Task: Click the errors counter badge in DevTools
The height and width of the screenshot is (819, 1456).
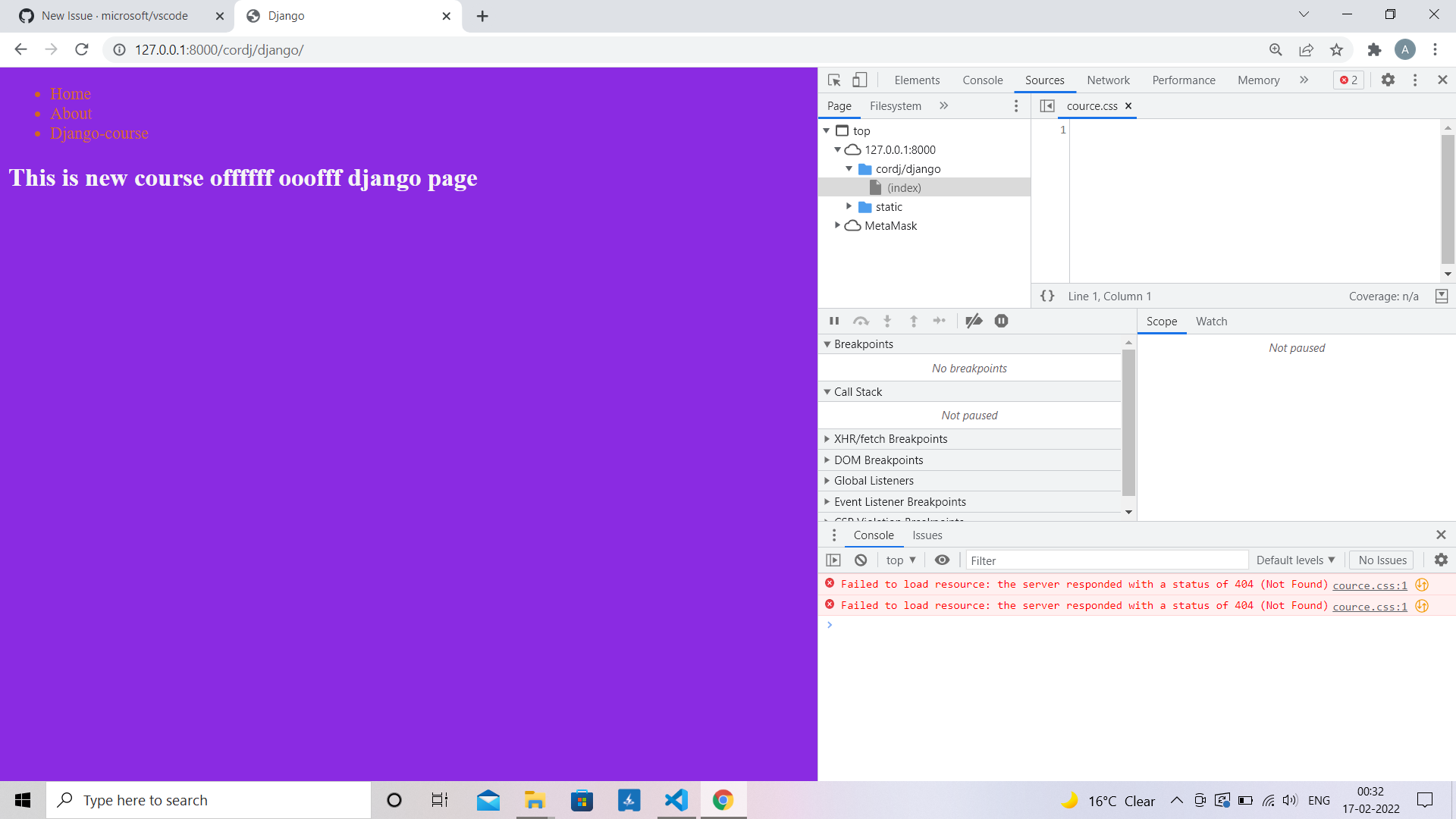Action: coord(1348,80)
